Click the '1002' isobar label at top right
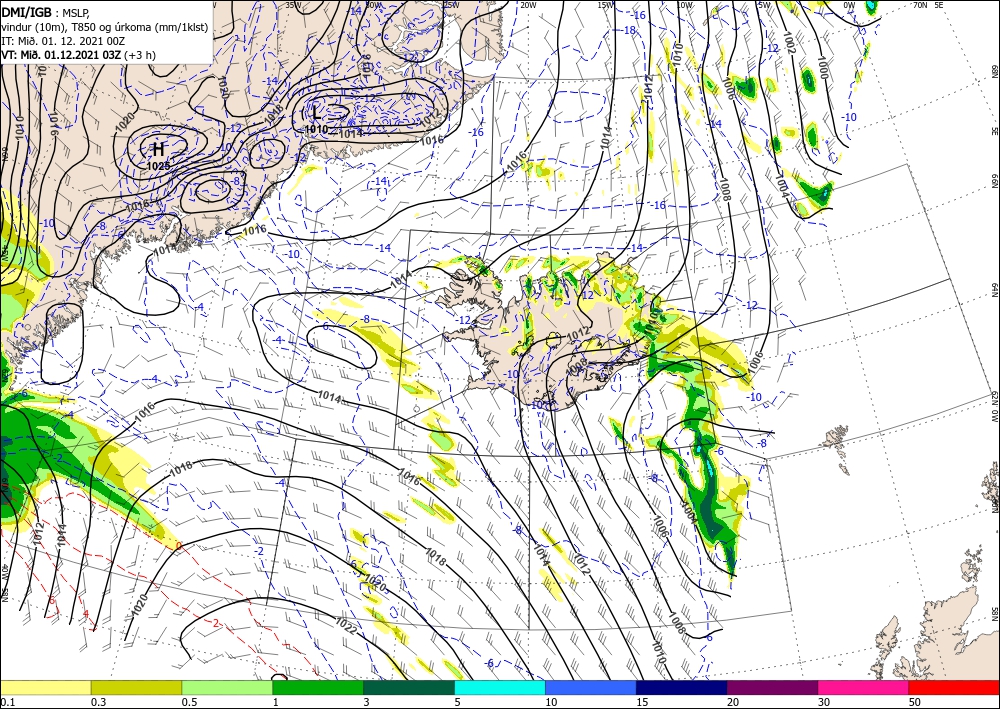The width and height of the screenshot is (1000, 709). pyautogui.click(x=789, y=43)
